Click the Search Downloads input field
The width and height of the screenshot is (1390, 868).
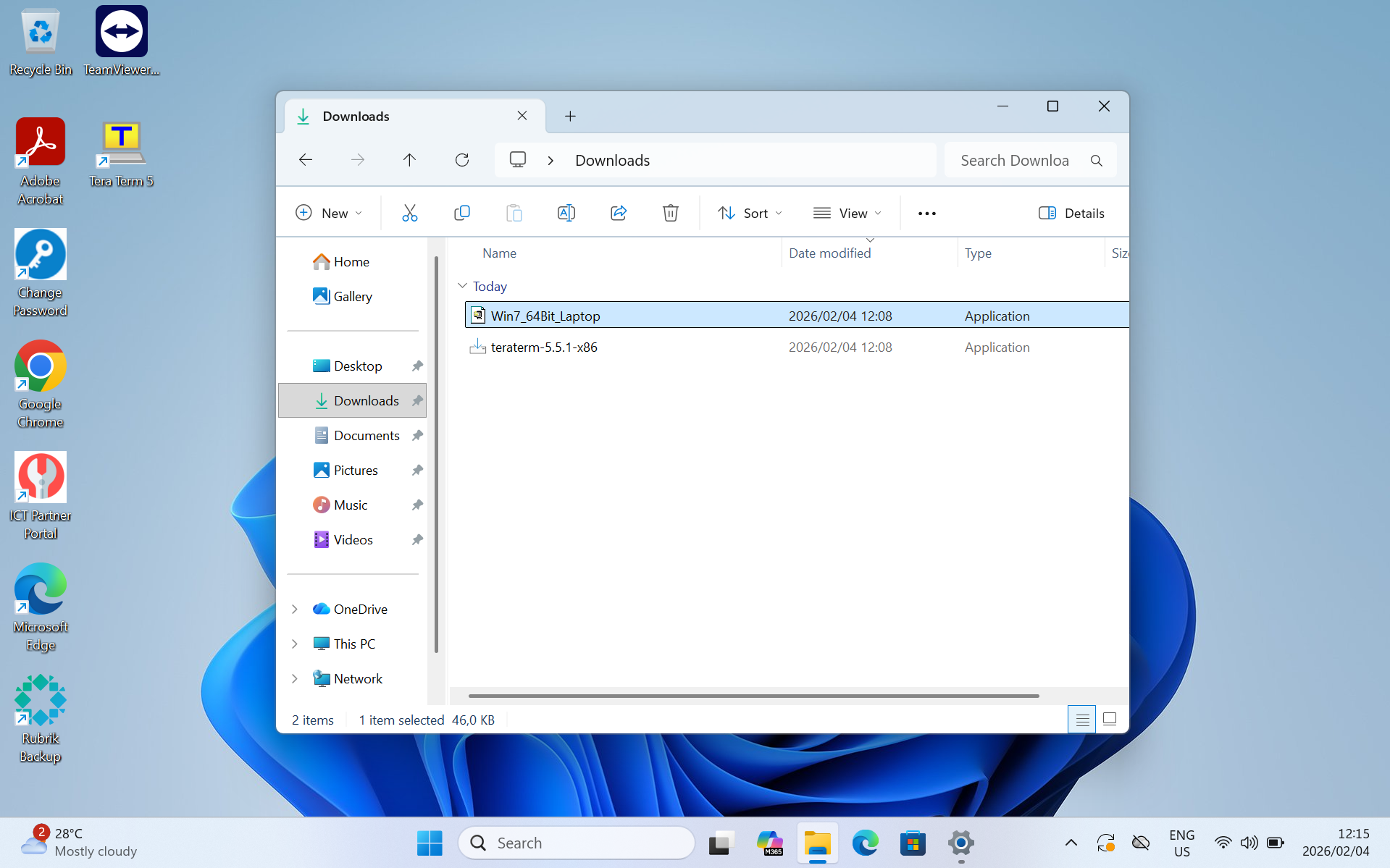(x=1014, y=160)
